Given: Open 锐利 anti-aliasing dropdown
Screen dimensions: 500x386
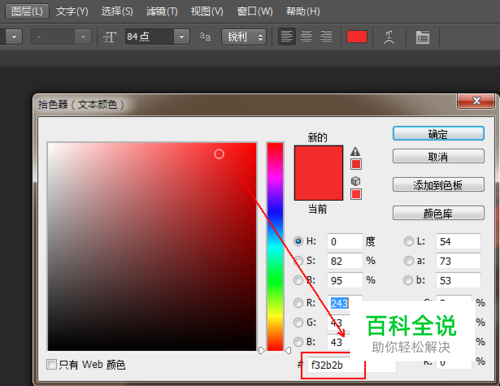Looking at the screenshot, I should pos(244,37).
